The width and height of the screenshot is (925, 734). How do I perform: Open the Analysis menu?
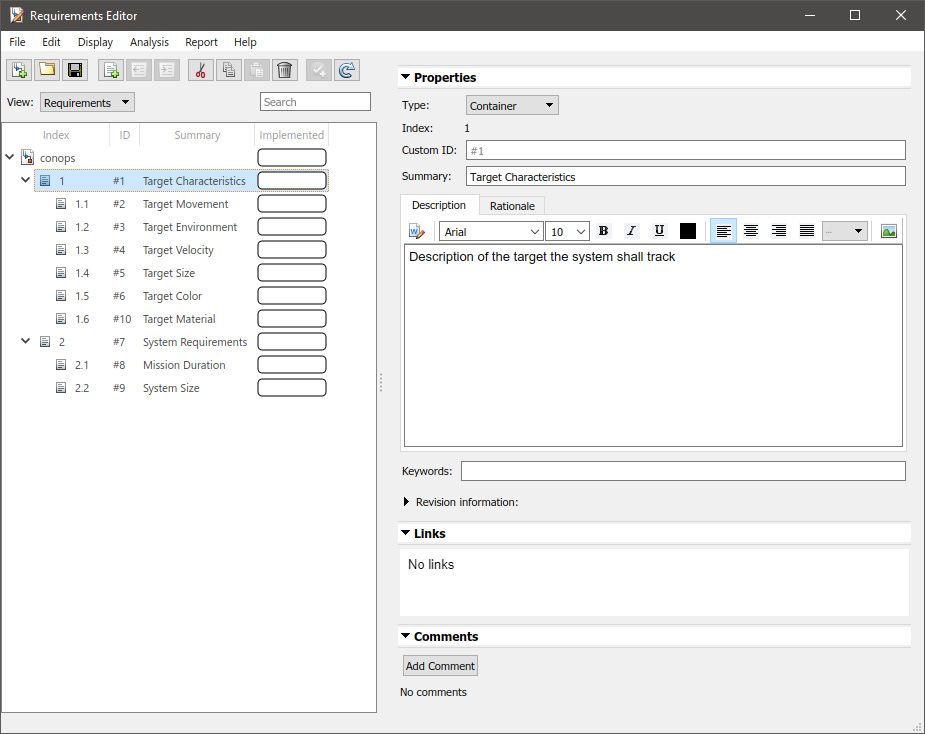tap(149, 42)
